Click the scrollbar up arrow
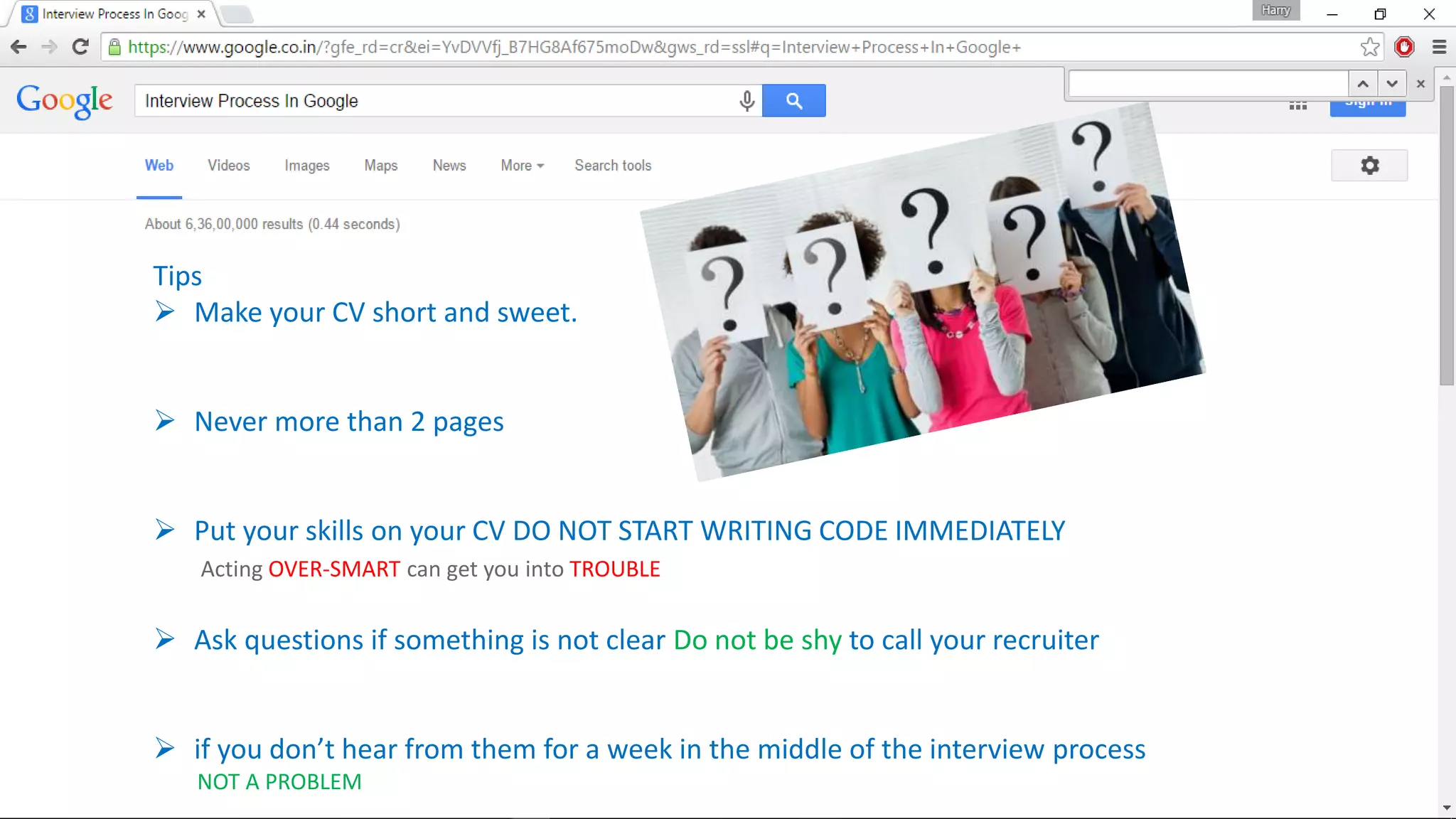1456x819 pixels. click(x=1447, y=77)
